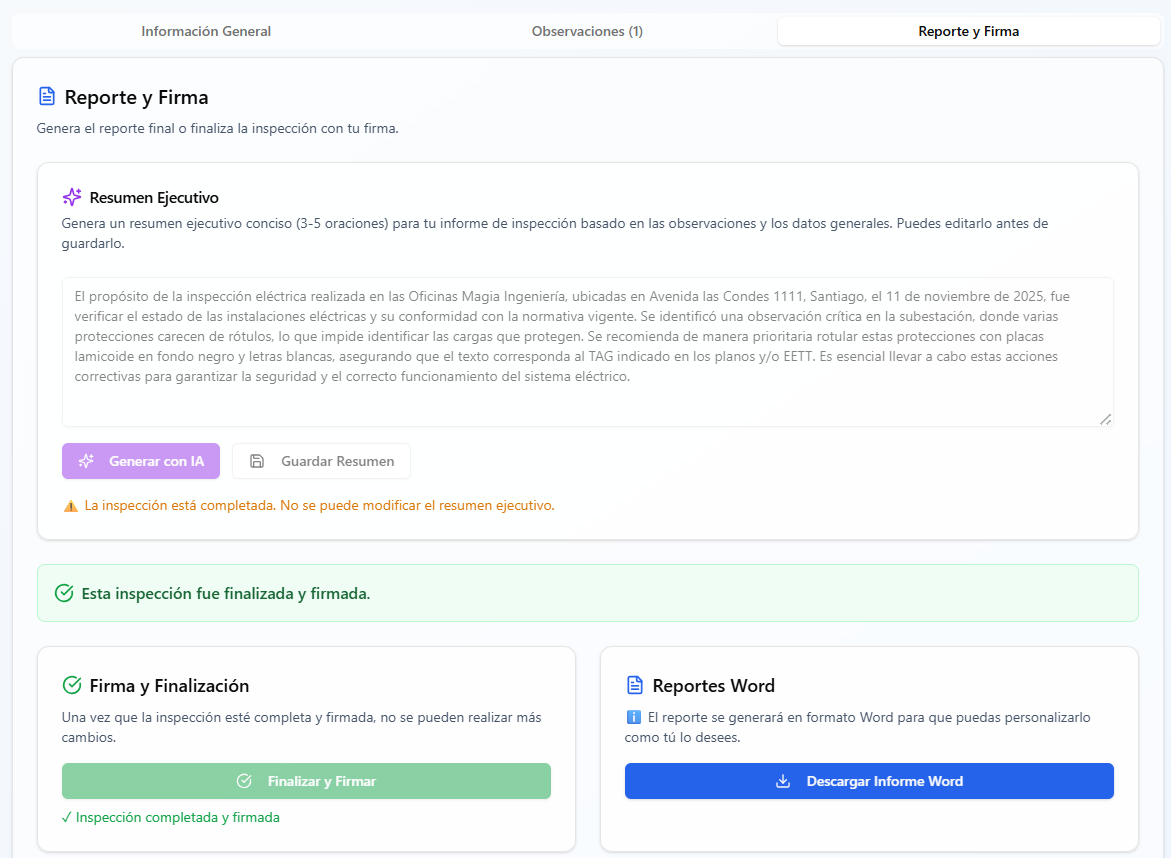Click the floppy disk icon in Guardar Resumen
Viewport: 1171px width, 858px height.
point(257,461)
